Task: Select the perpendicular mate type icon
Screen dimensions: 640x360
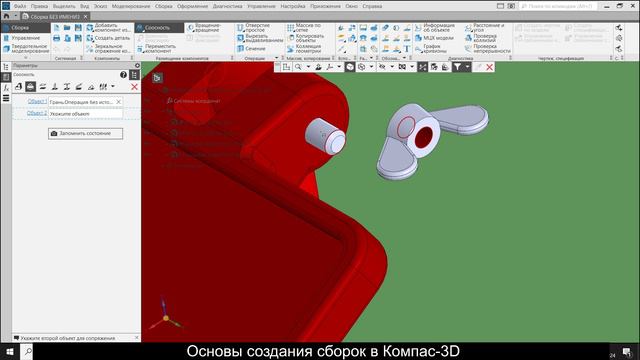Action: coord(55,87)
